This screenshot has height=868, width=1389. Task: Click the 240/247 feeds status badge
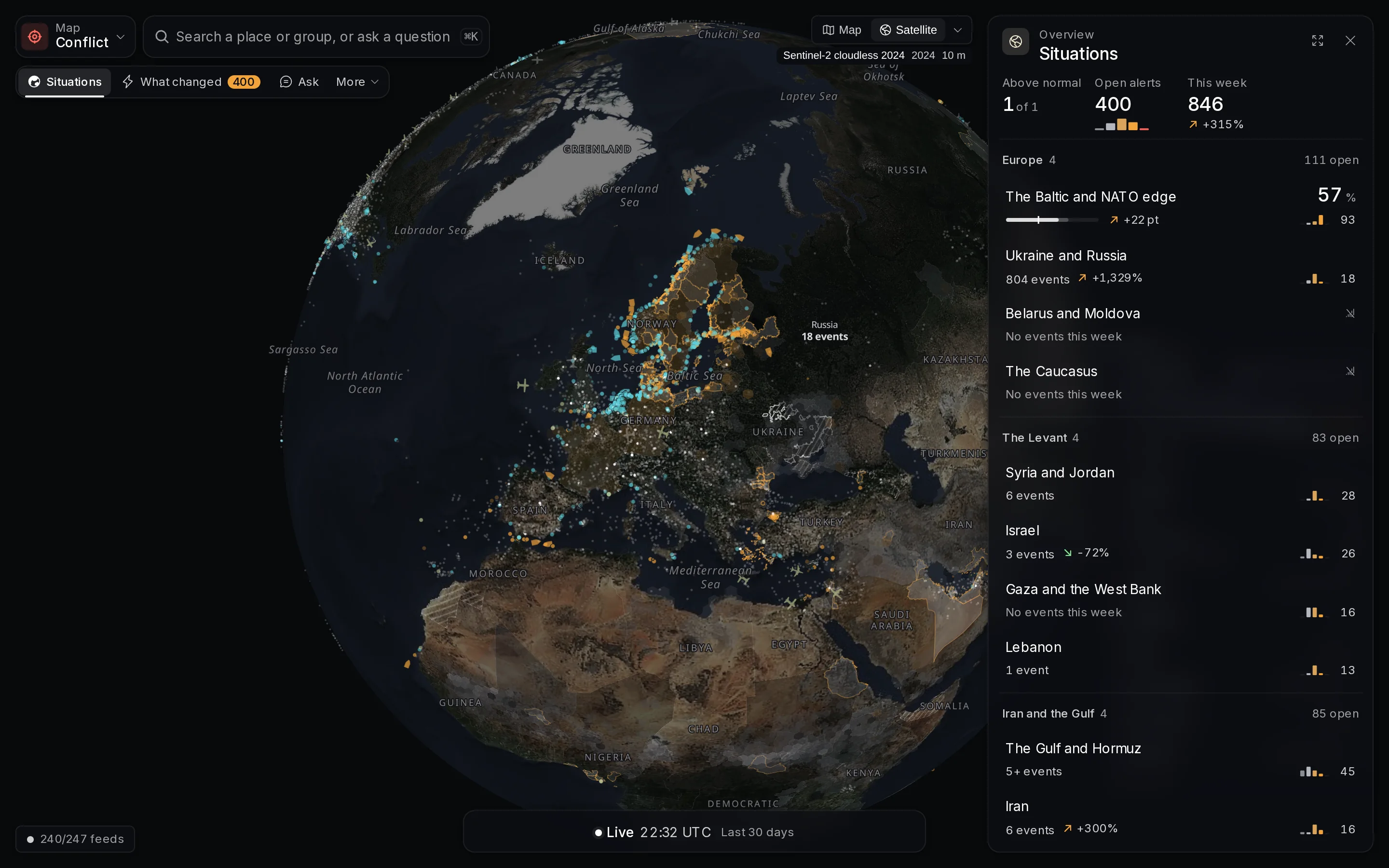(75, 839)
